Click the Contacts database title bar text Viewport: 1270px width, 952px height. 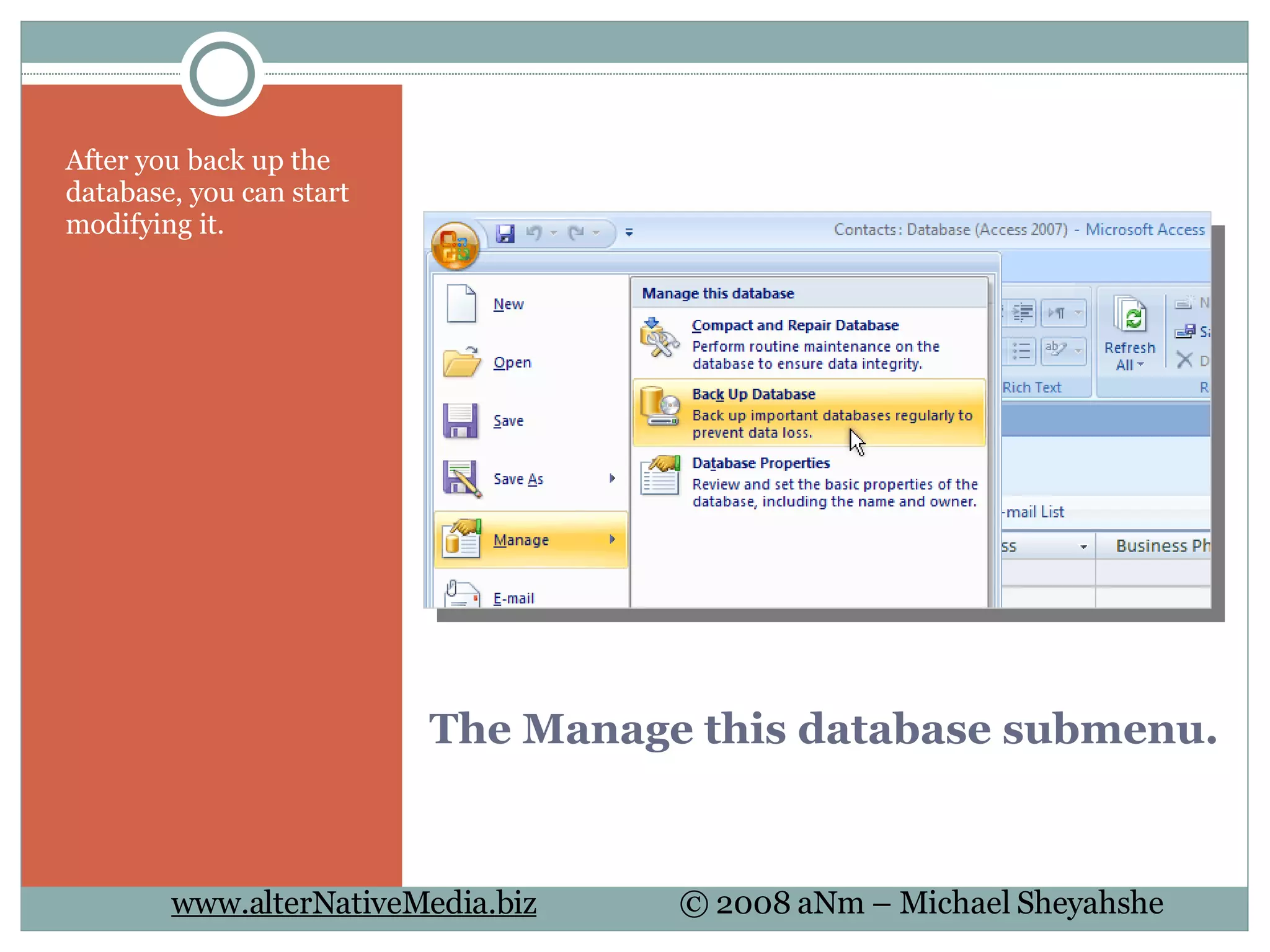1019,230
